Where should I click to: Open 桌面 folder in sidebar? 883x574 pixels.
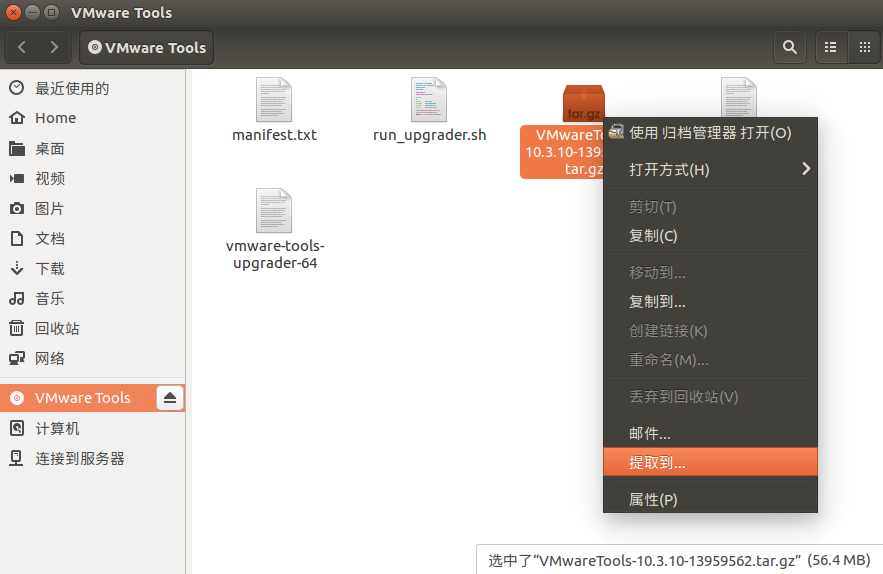tap(93, 149)
